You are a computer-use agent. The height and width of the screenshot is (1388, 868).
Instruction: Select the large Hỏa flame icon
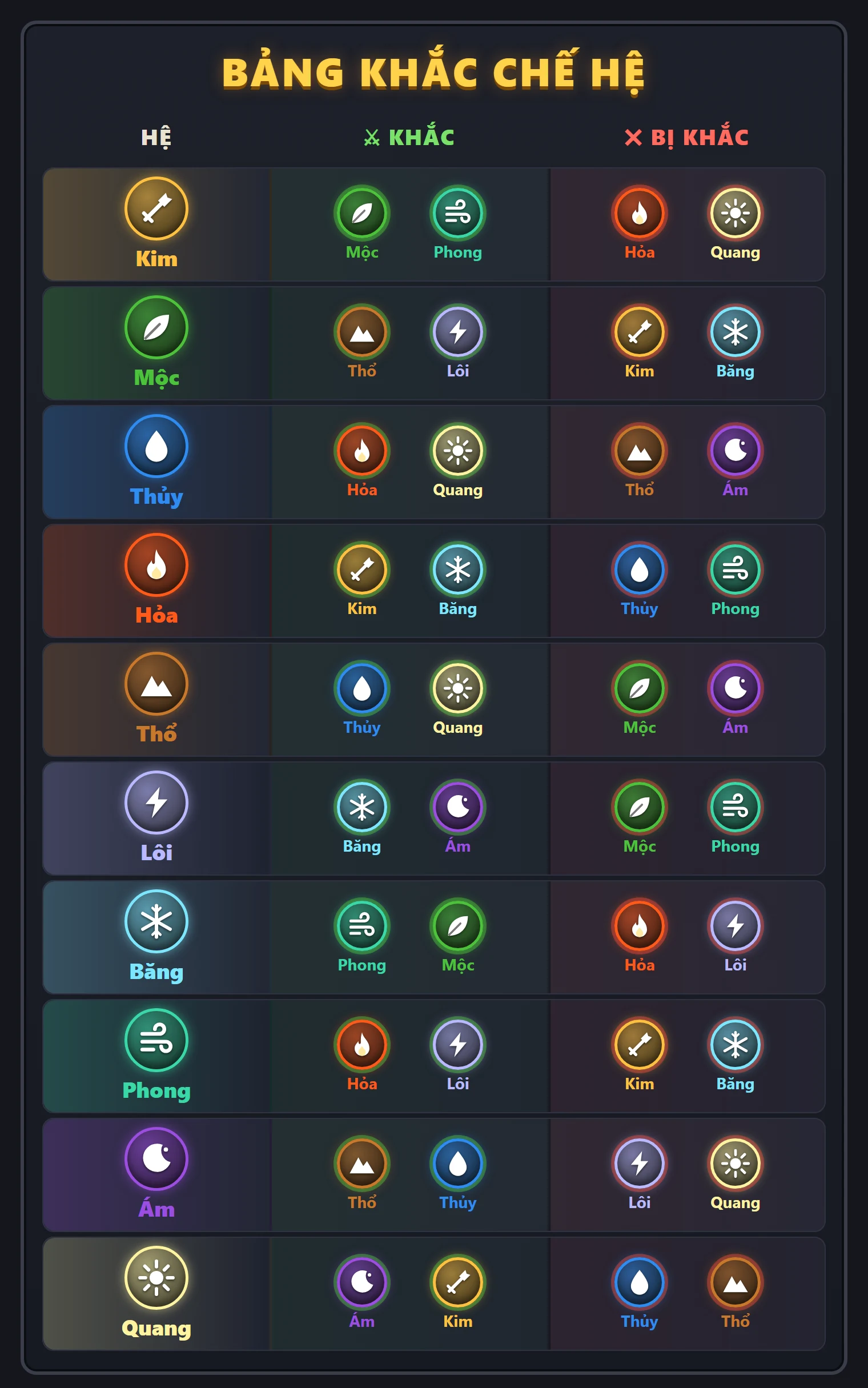(156, 565)
